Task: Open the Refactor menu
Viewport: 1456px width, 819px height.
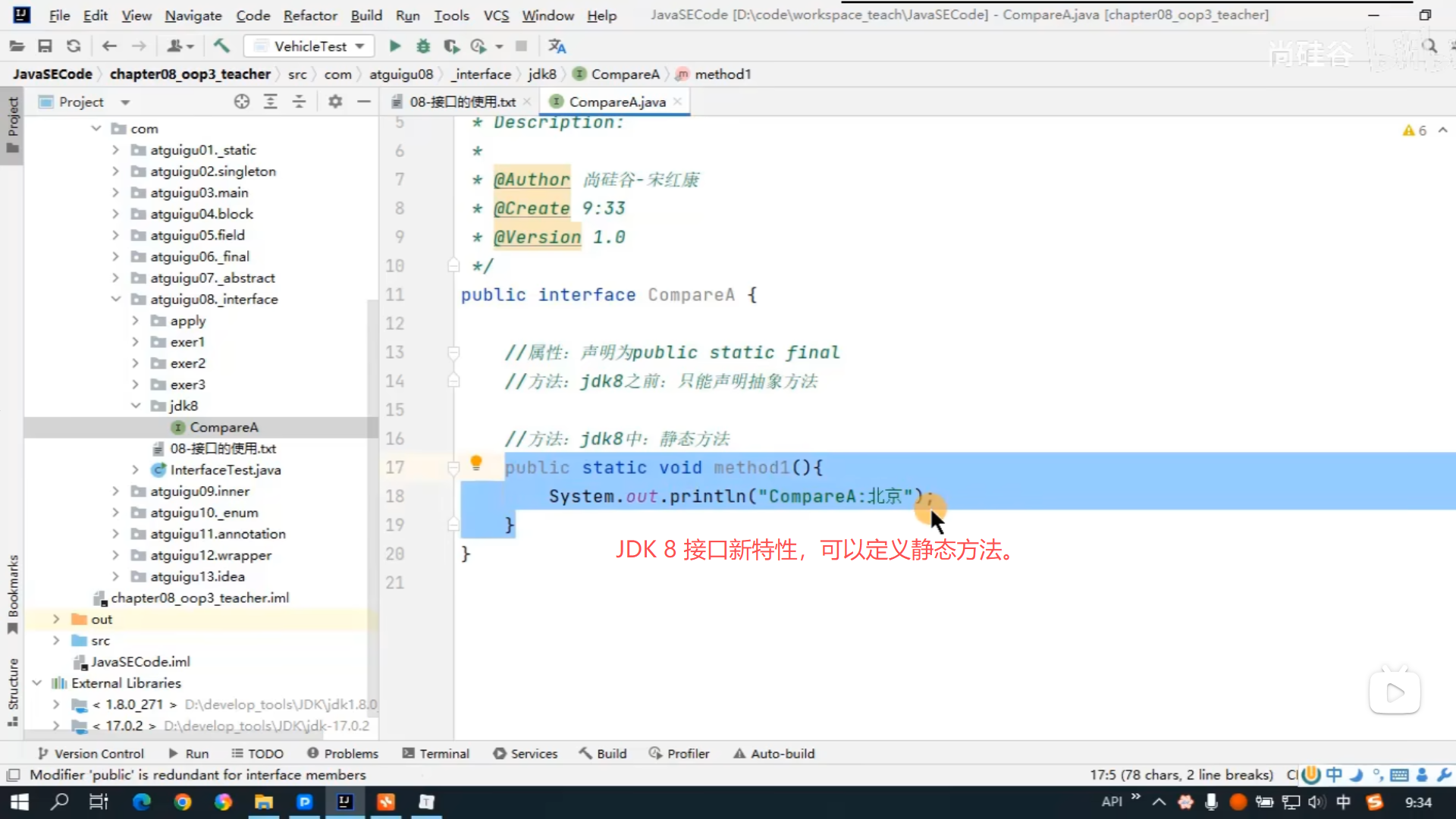Action: [x=309, y=15]
